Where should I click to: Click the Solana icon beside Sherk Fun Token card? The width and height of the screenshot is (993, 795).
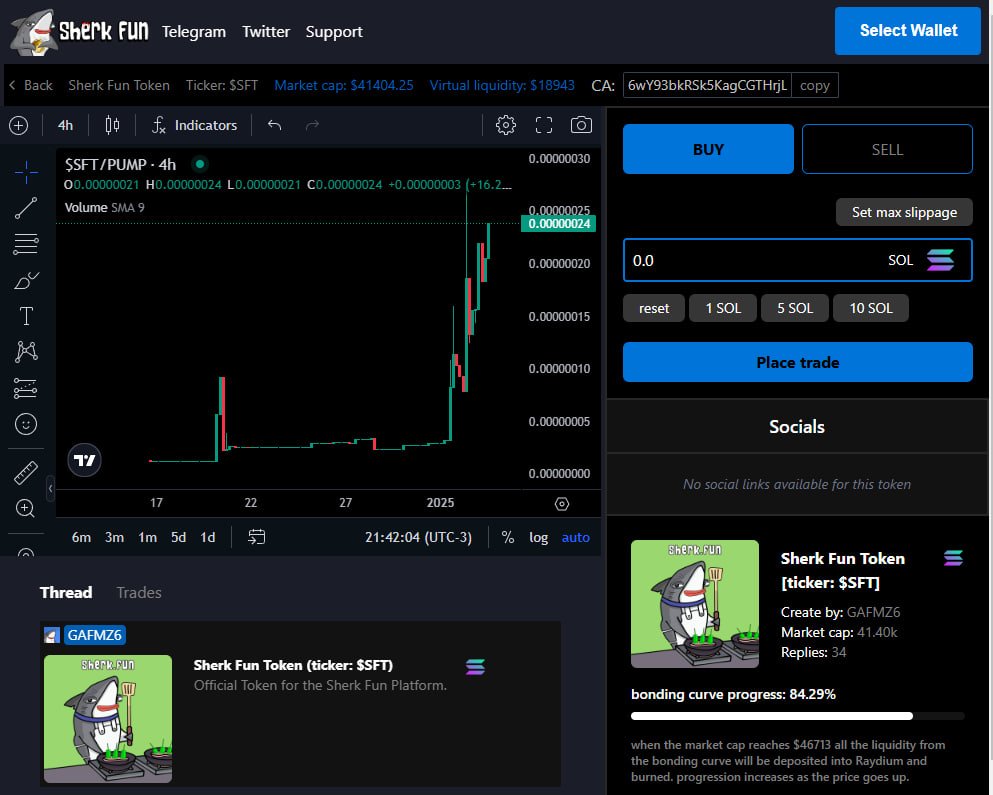point(953,558)
